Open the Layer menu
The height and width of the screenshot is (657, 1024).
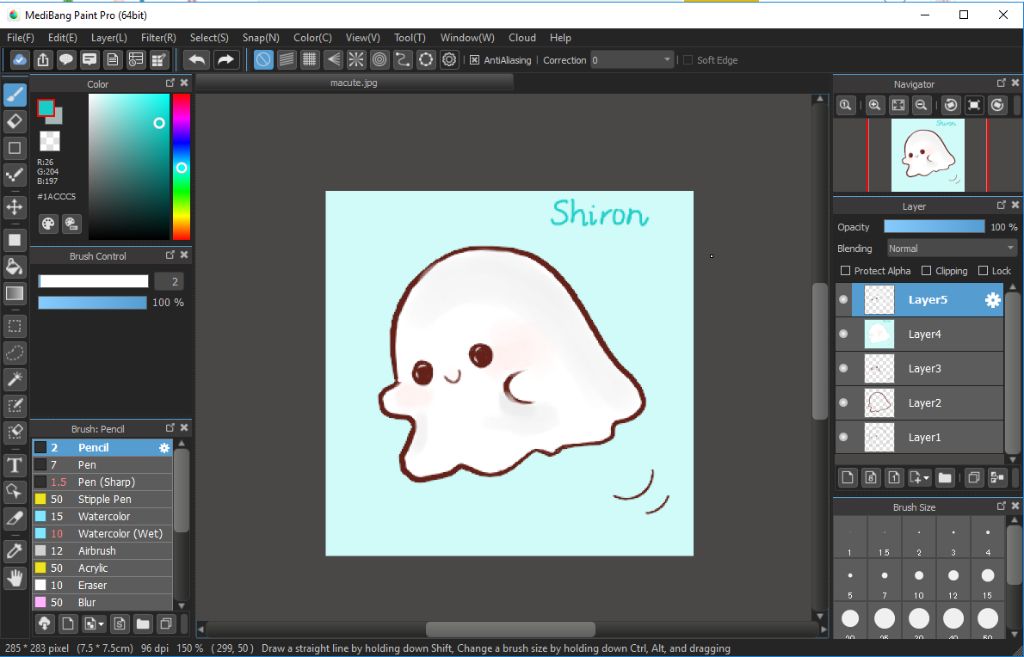(109, 38)
